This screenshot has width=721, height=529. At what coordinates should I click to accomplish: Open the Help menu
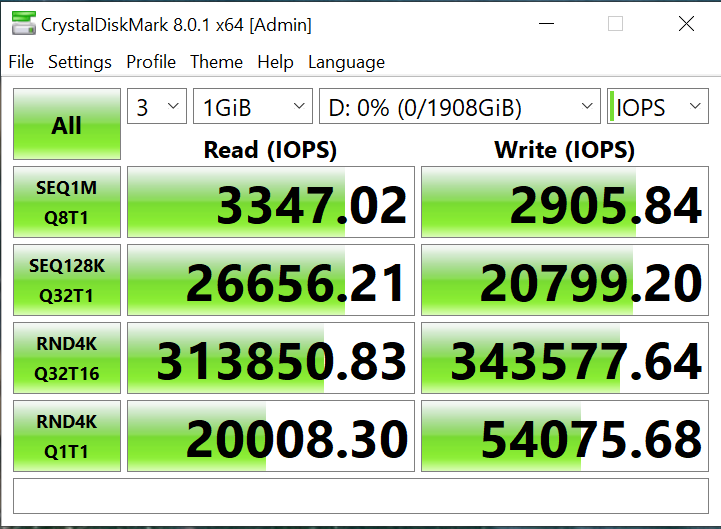(x=275, y=62)
